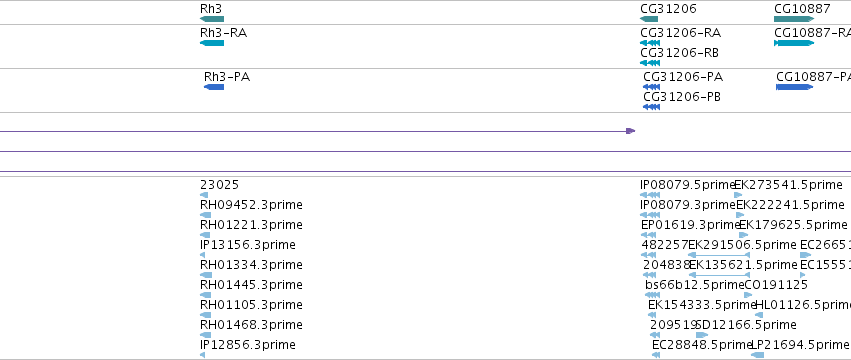Select the Rh3-RA transcript glyph
This screenshot has height=360, width=851.
212,43
